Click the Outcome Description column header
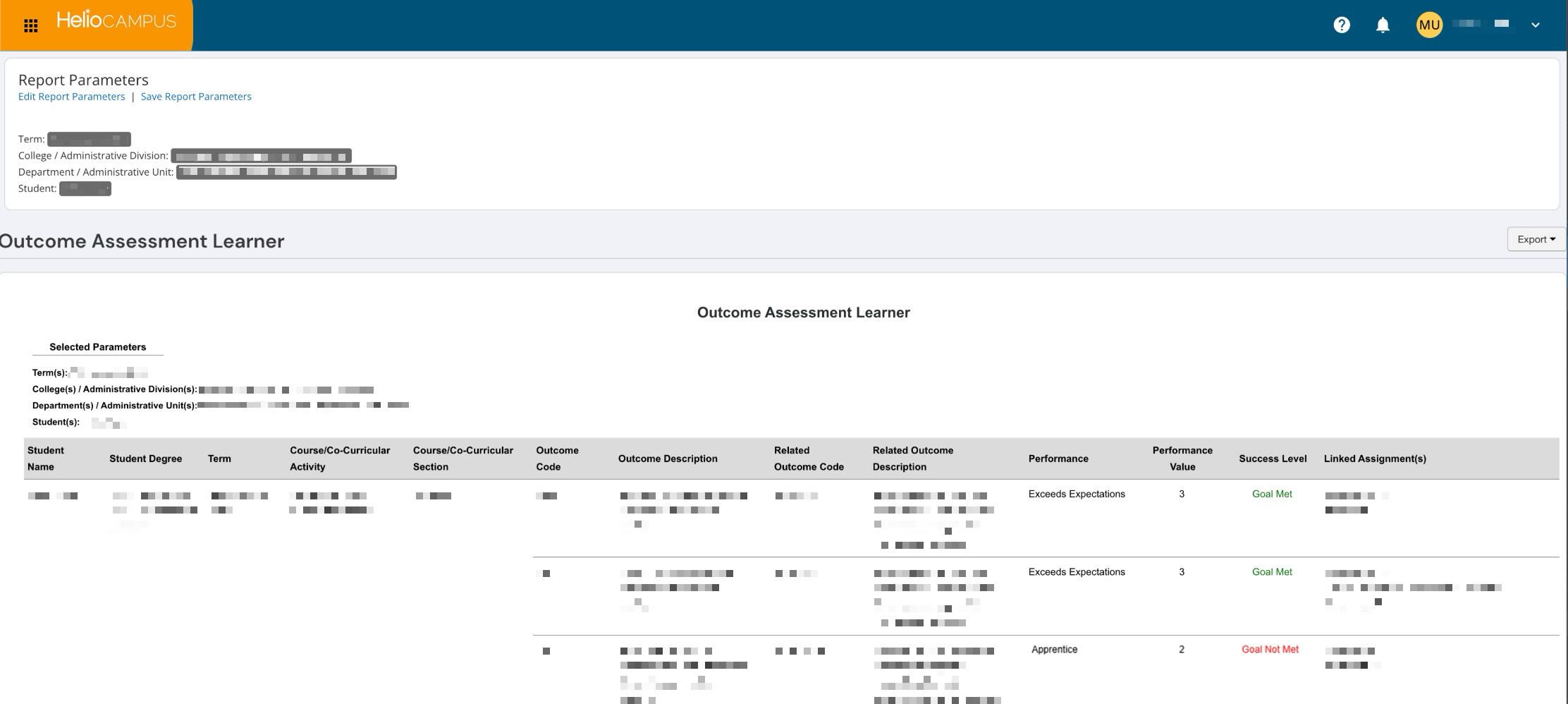 (667, 459)
